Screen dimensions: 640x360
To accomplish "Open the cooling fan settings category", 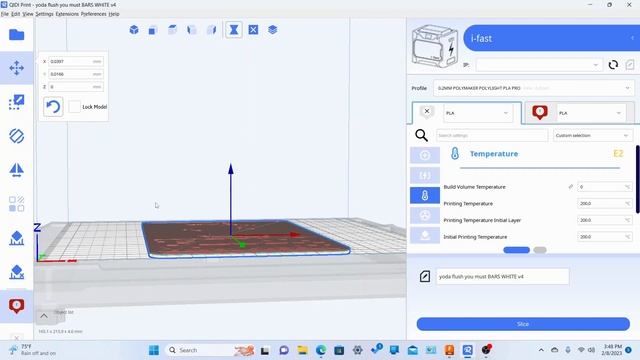I will click(425, 215).
